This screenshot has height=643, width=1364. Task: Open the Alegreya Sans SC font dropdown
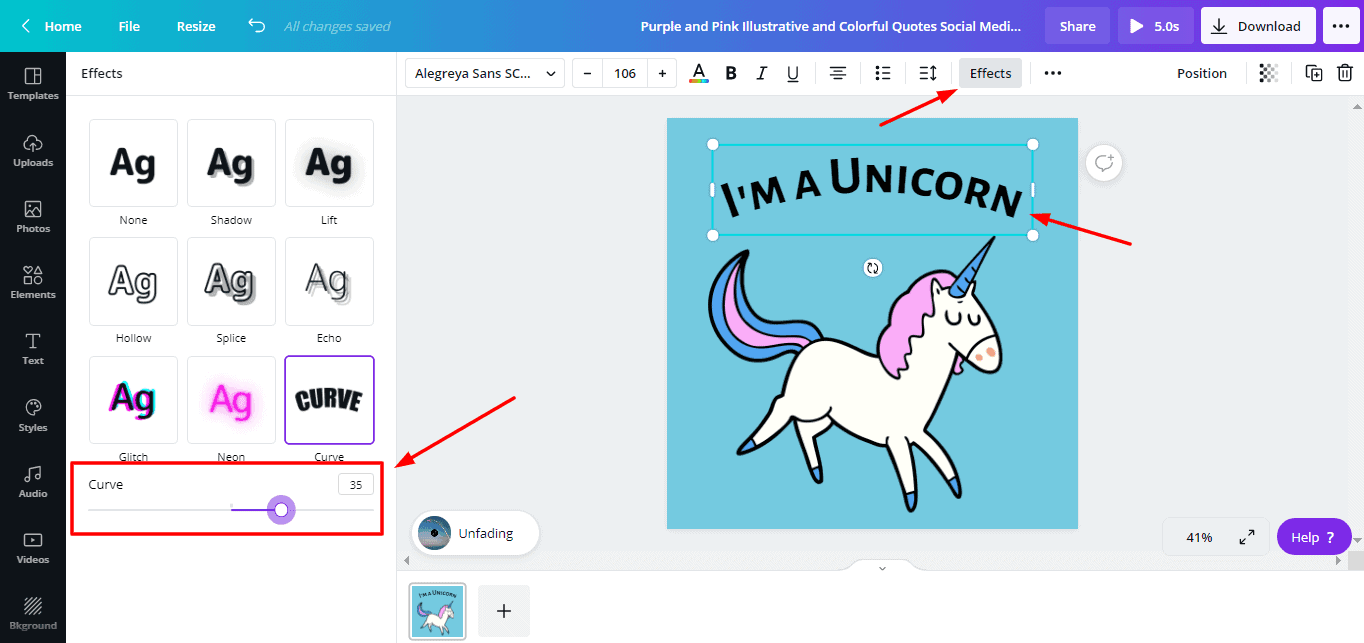coord(485,73)
